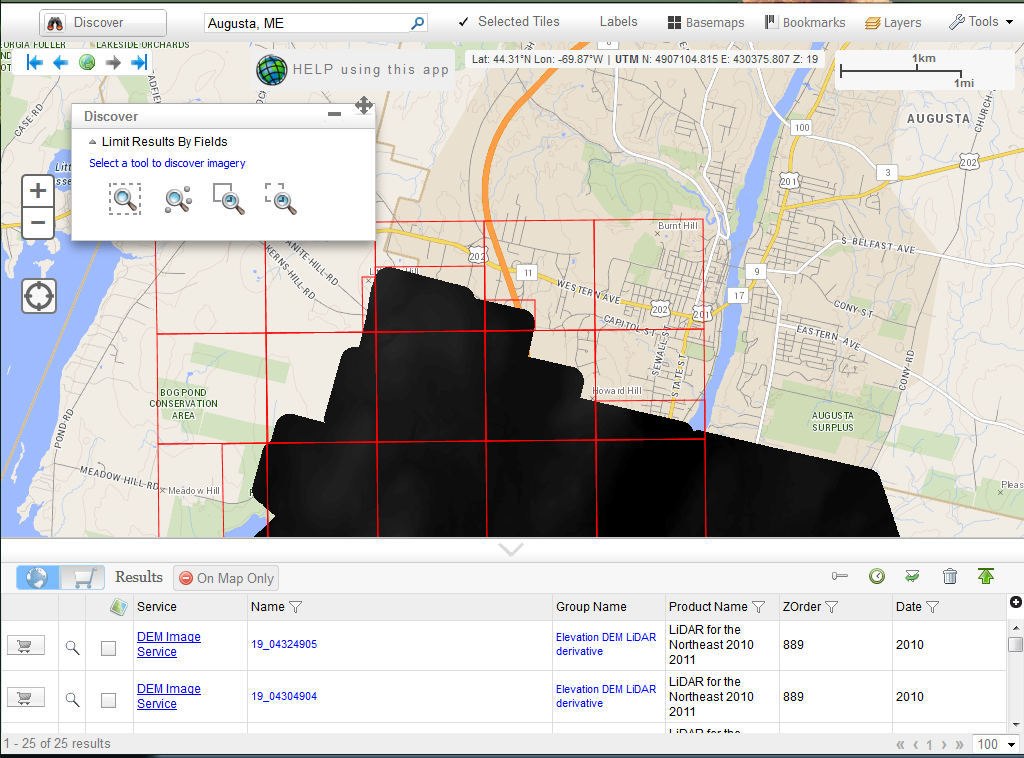Expand the Tools dropdown
Screen dimensions: 1024x758
click(981, 22)
